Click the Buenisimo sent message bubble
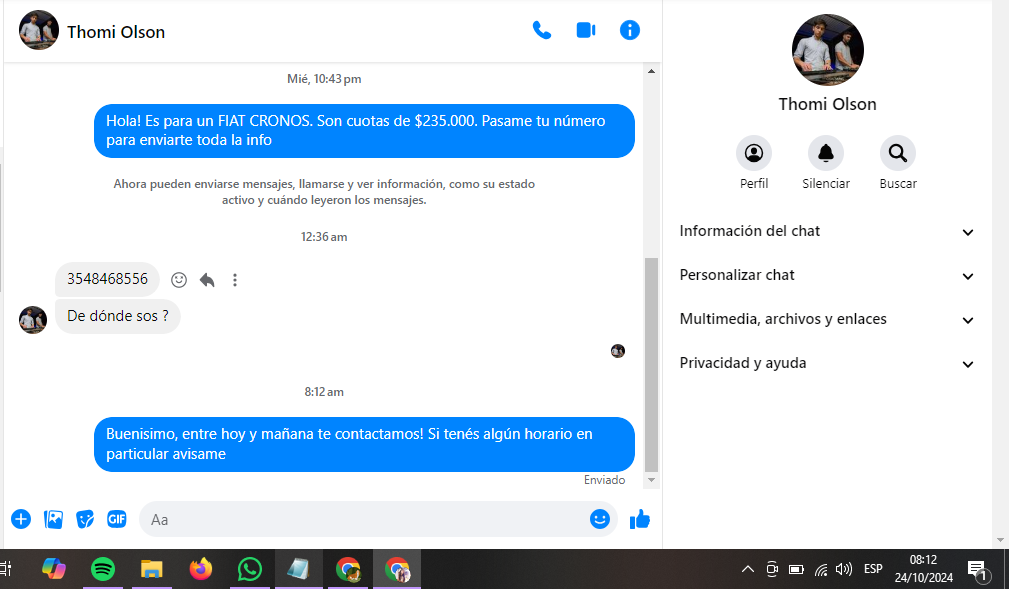The image size is (1009, 589). [364, 444]
